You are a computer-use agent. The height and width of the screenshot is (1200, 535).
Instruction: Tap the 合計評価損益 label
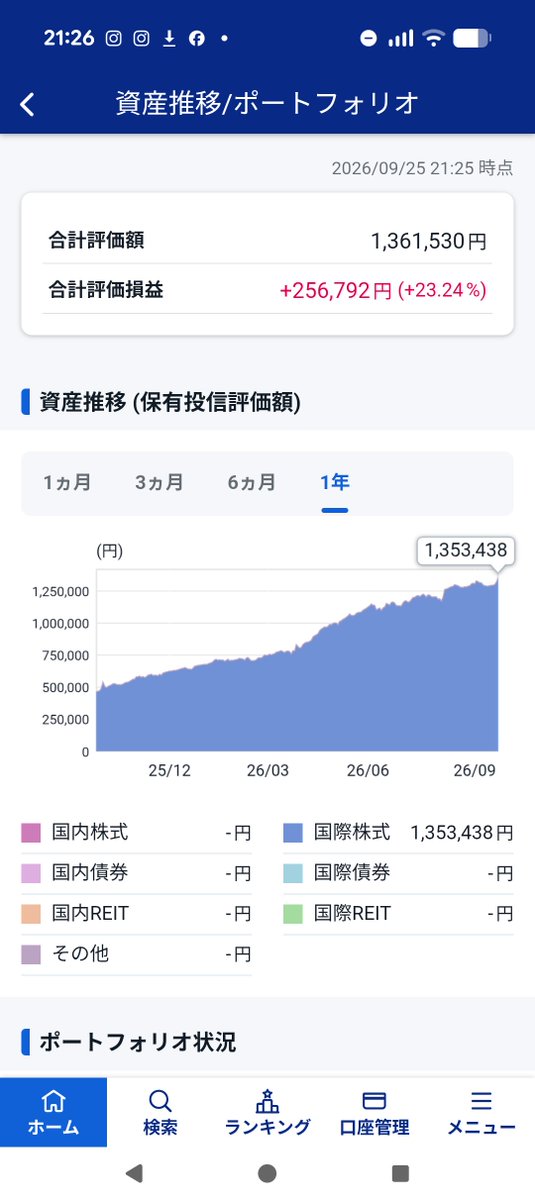[x=106, y=290]
